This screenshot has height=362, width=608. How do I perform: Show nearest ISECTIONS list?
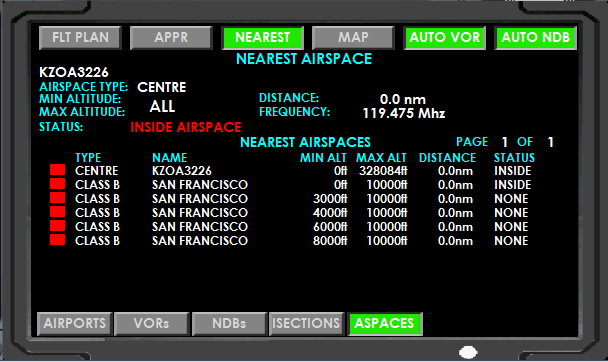(306, 324)
